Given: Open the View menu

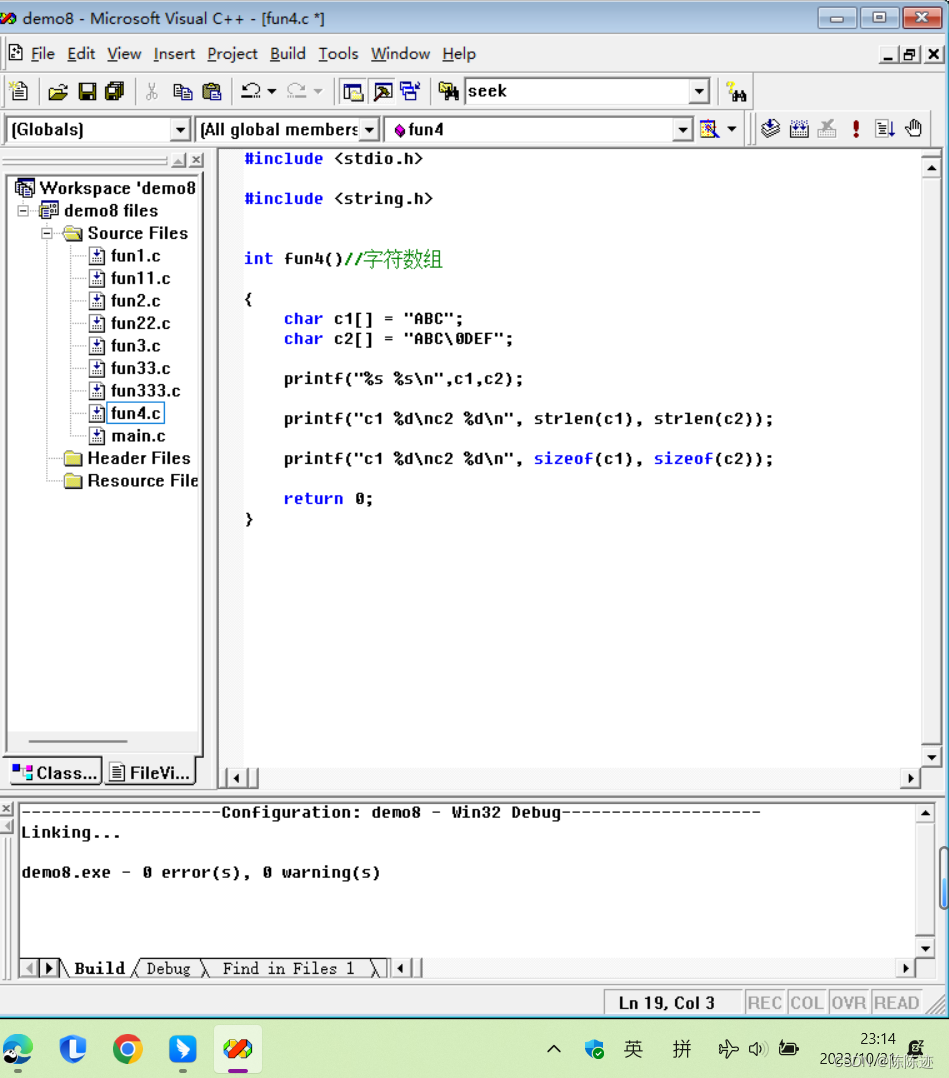Looking at the screenshot, I should (124, 54).
